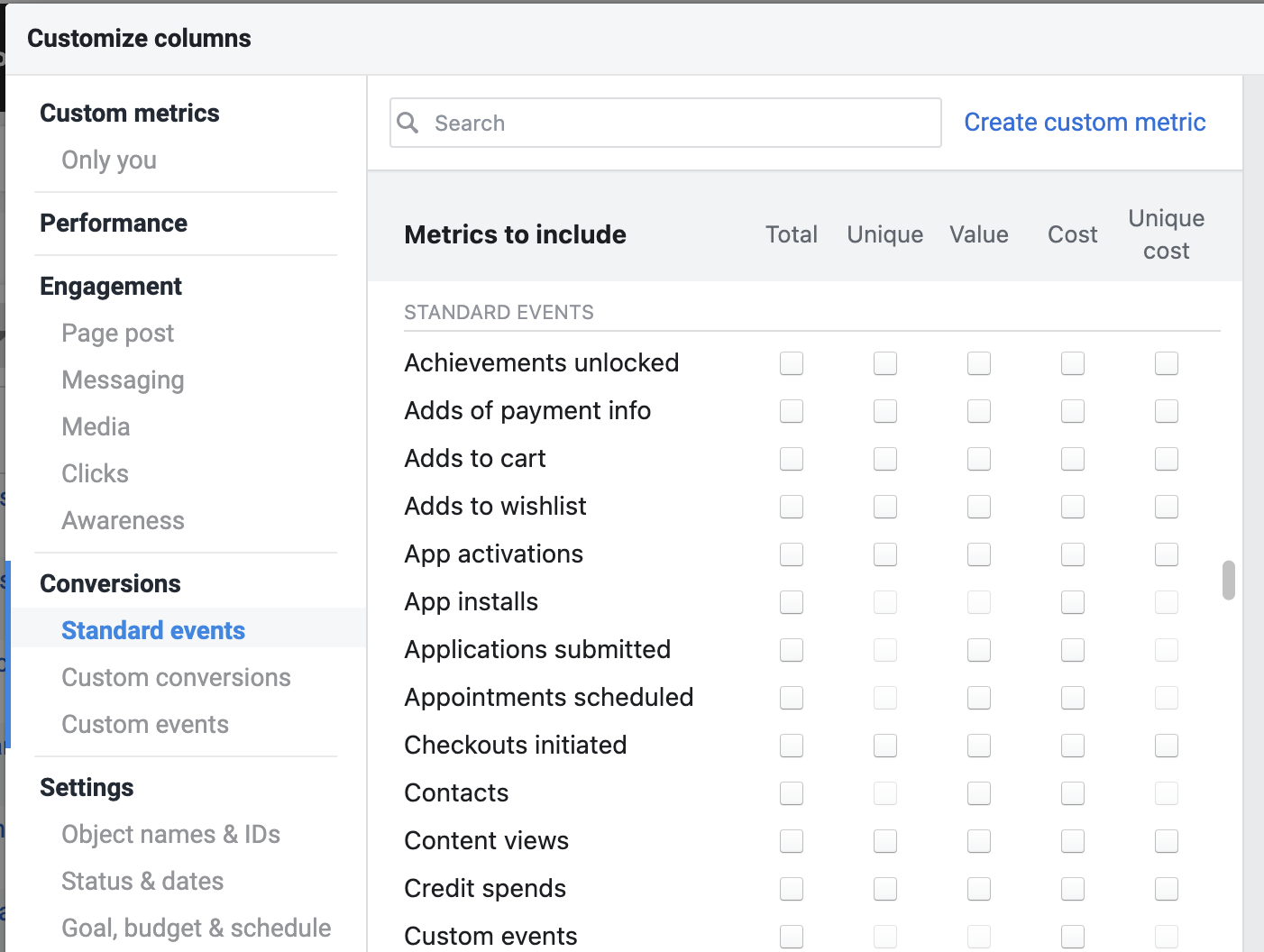This screenshot has width=1264, height=952.
Task: Check Cost for Custom events row
Action: tap(1073, 937)
